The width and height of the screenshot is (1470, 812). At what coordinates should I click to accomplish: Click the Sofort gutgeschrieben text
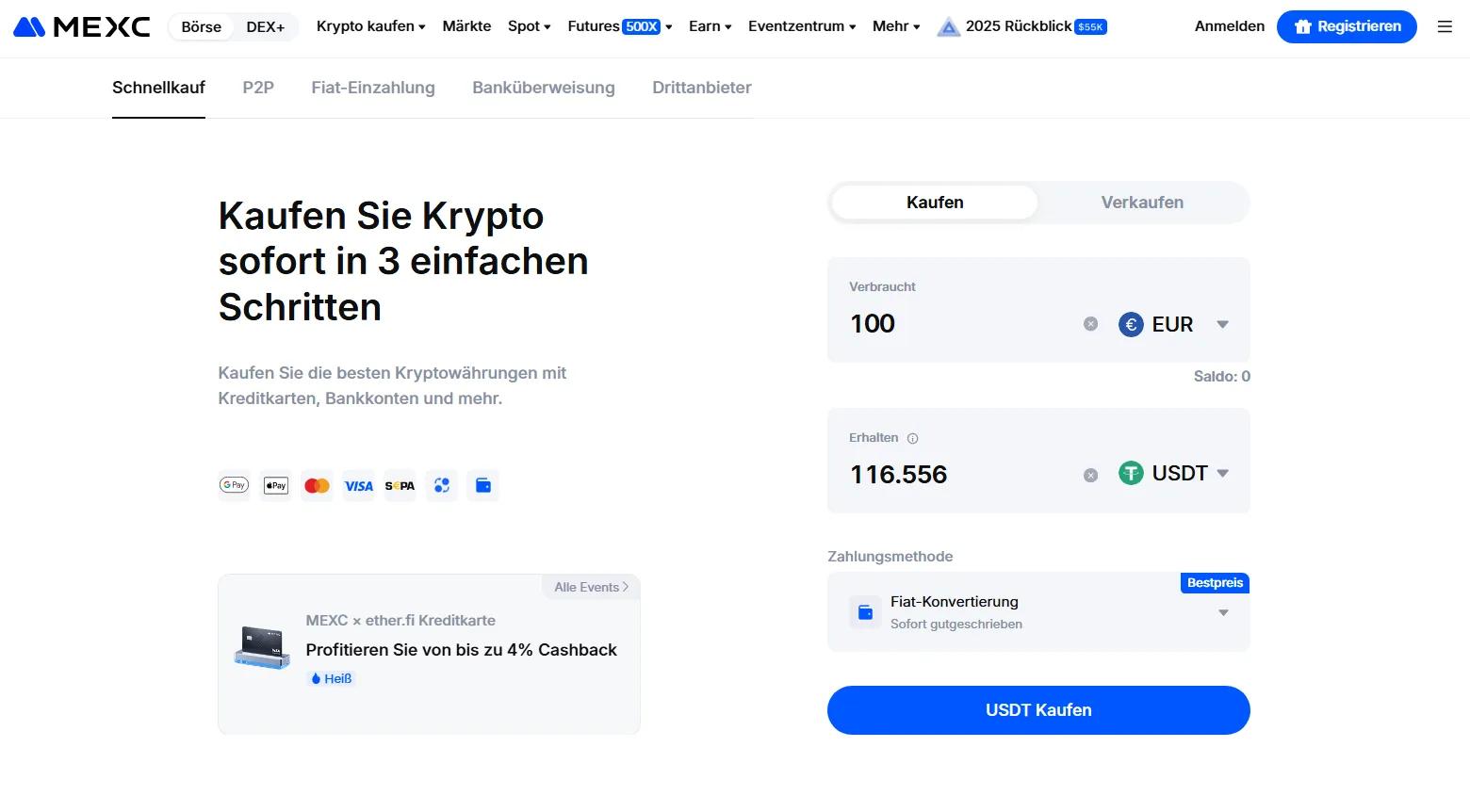(956, 625)
